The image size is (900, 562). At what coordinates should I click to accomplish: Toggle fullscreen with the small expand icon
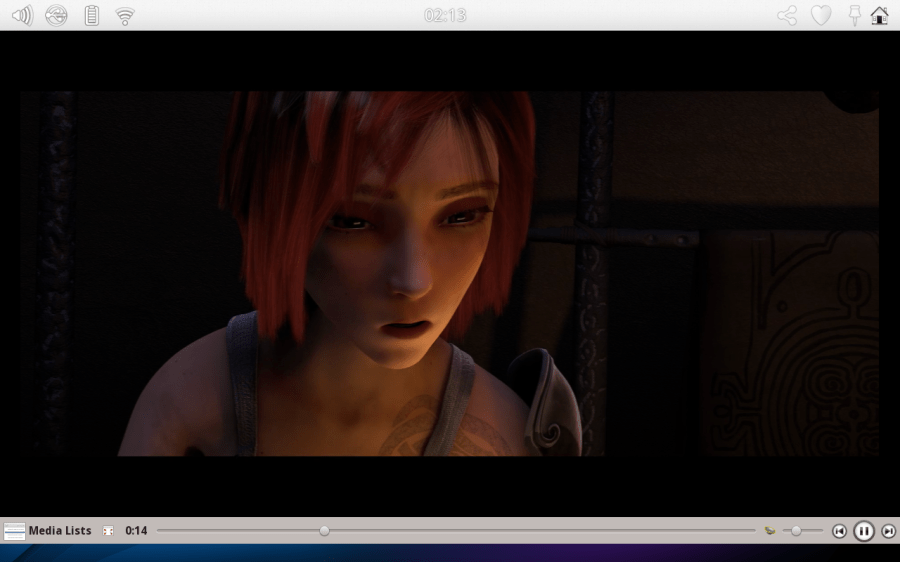click(108, 531)
